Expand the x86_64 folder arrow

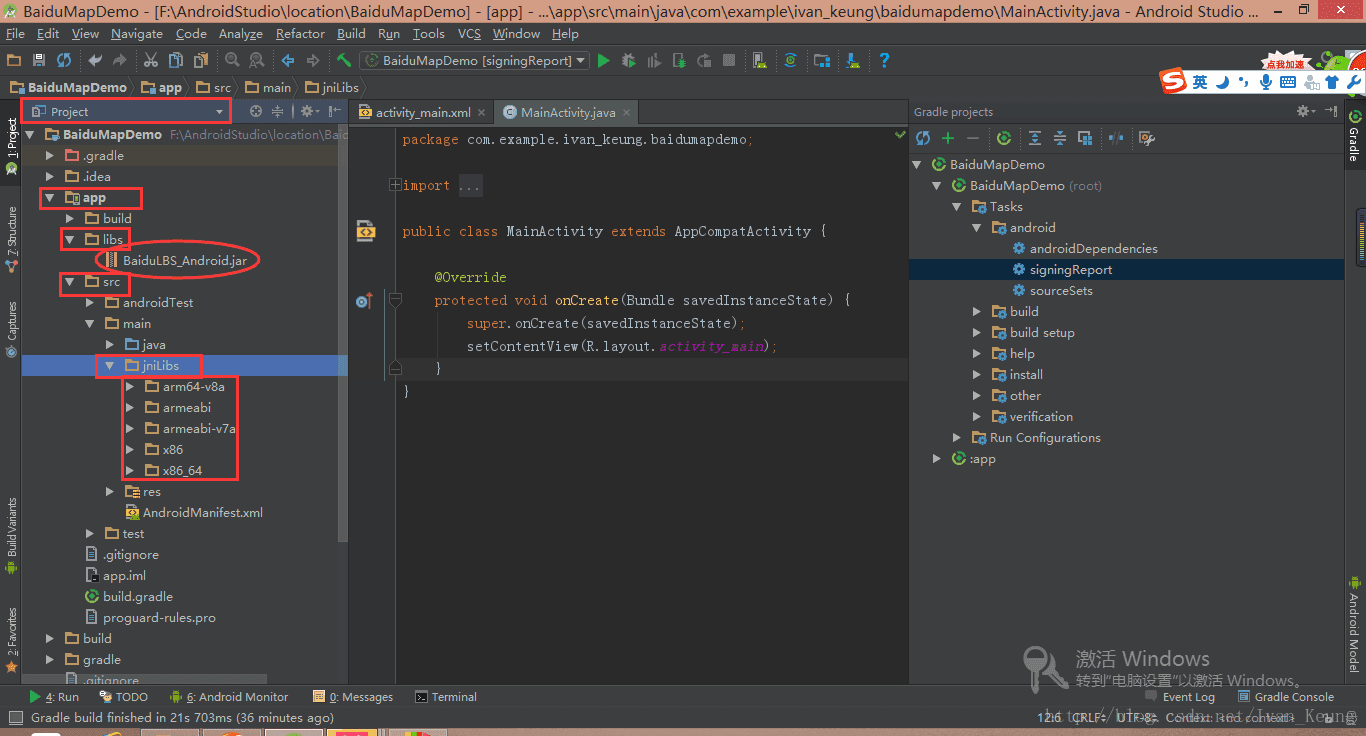130,471
